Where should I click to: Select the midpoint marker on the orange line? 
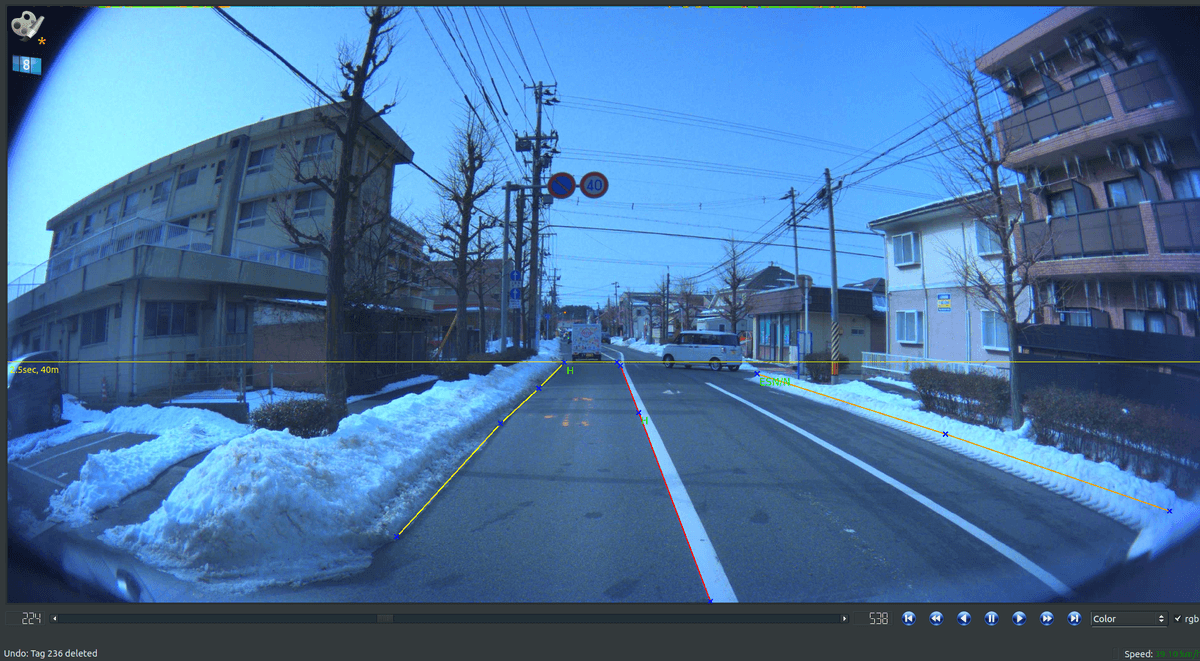pyautogui.click(x=945, y=434)
